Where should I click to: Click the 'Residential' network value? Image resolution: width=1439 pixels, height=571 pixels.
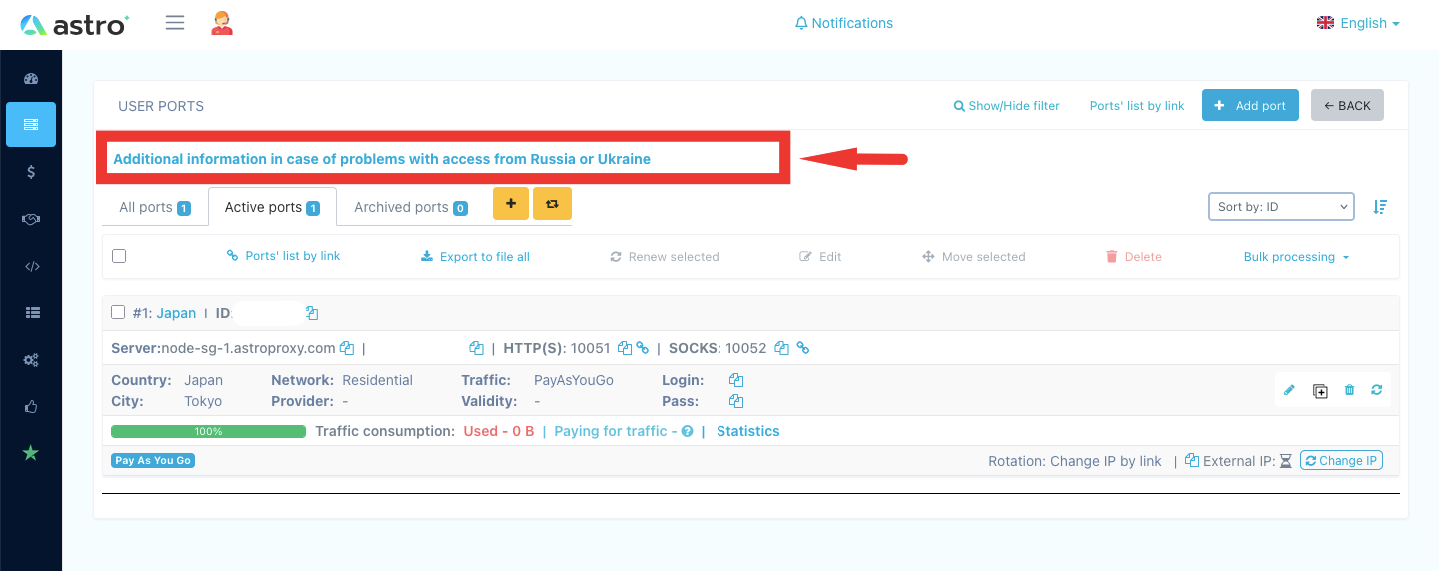coord(377,380)
